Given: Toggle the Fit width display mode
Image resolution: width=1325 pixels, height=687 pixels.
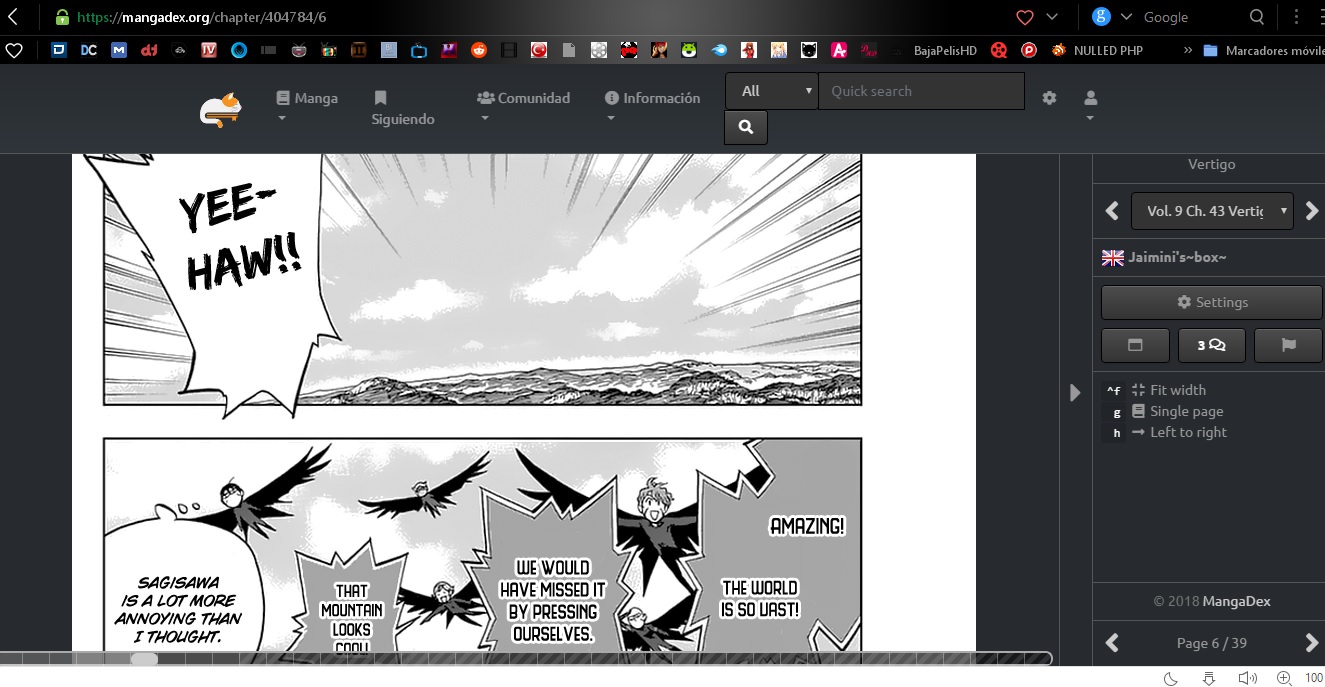Looking at the screenshot, I should [x=1177, y=390].
